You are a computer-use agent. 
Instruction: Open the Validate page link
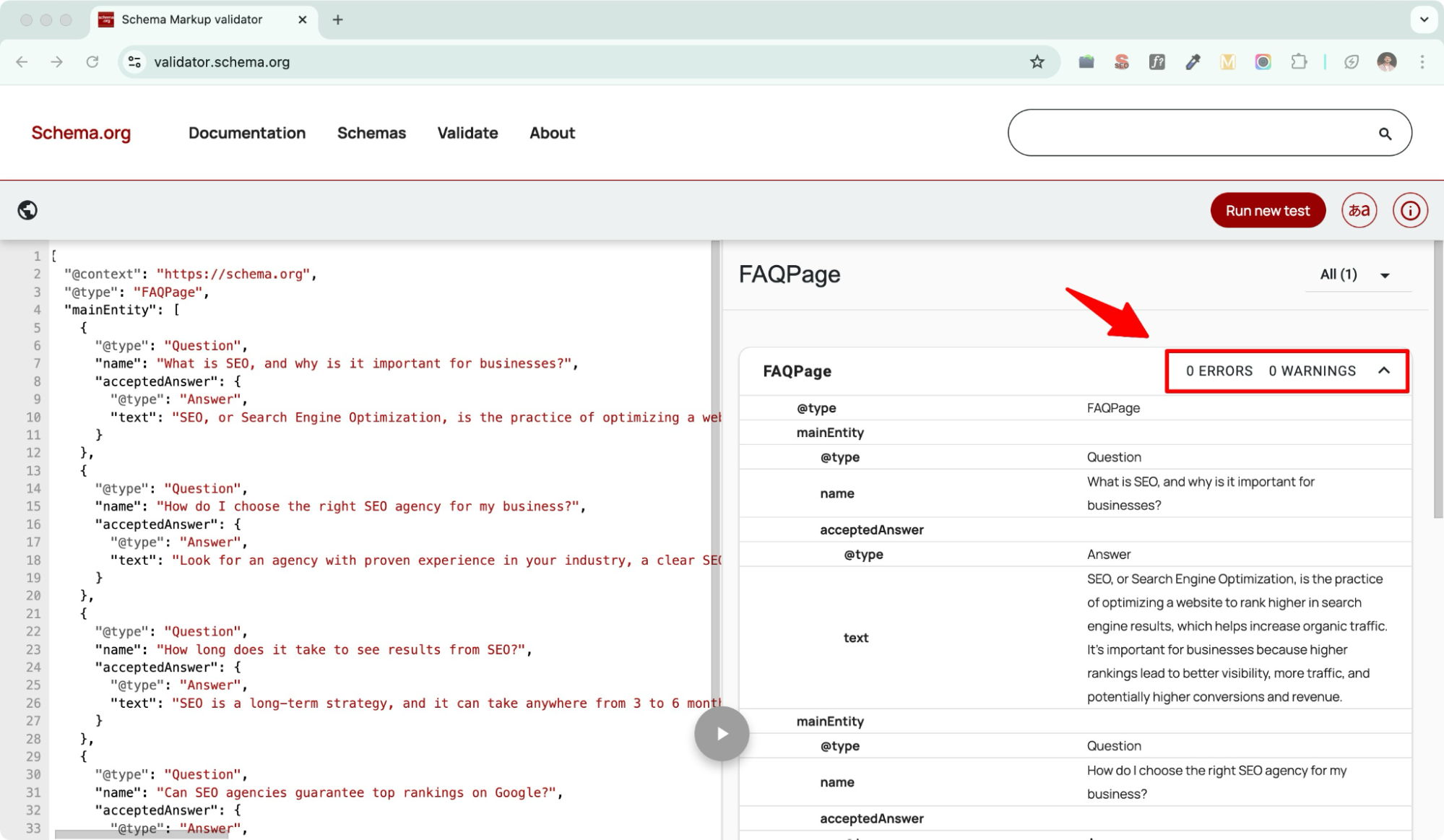(467, 133)
